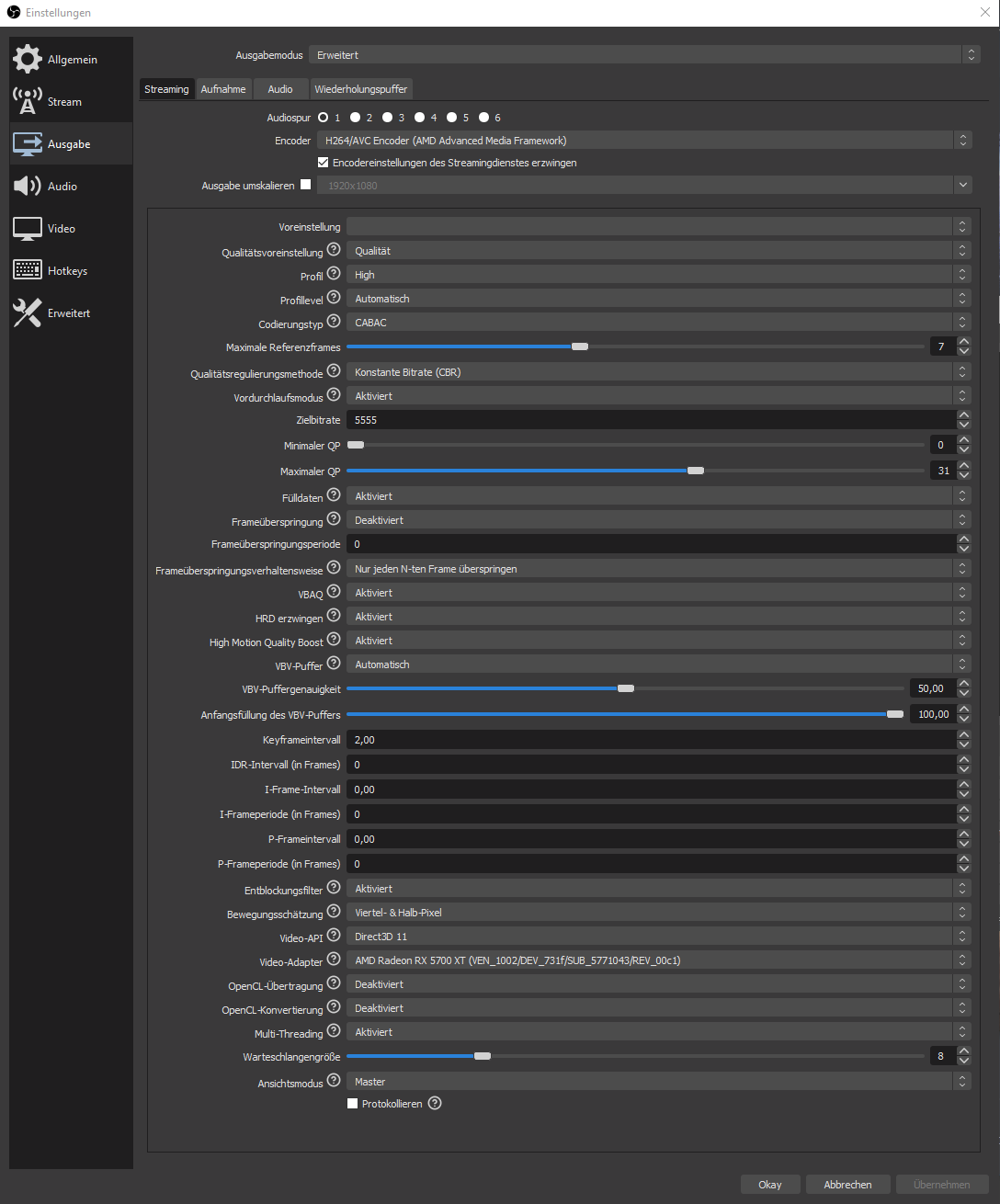Close the Einstellungen window

(x=985, y=12)
